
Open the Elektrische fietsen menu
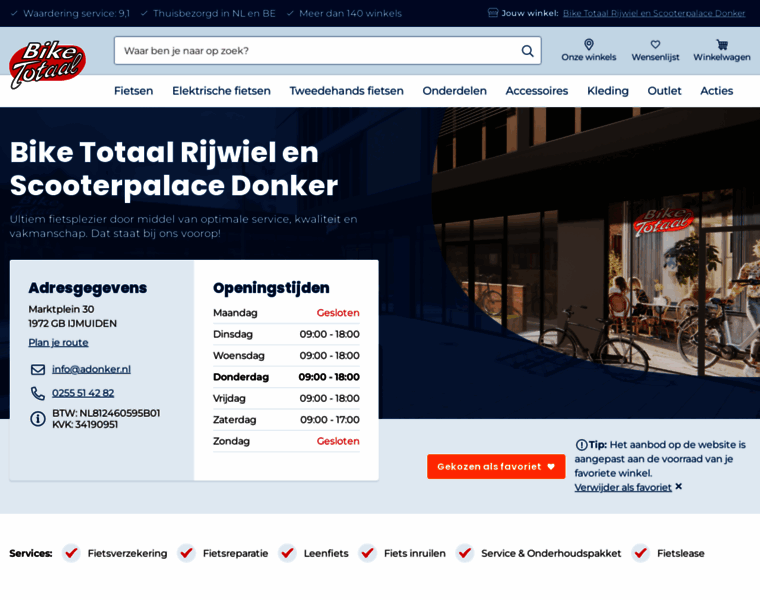[x=221, y=91]
